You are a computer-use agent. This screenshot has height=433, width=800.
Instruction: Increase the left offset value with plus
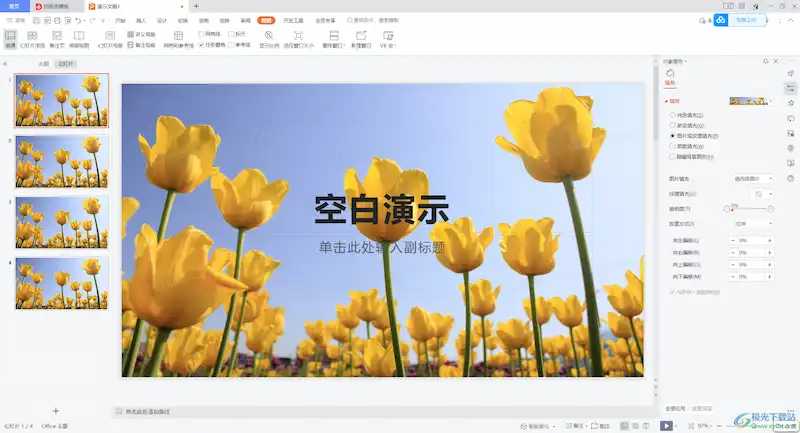(769, 240)
